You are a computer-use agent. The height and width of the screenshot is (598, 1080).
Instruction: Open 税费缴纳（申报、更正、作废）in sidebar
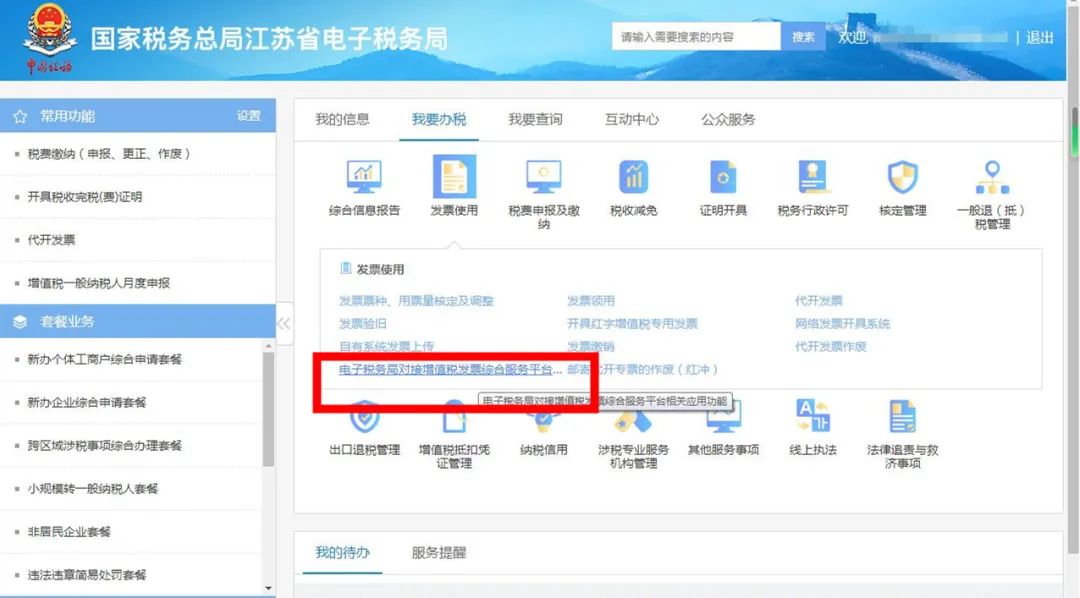[109, 154]
